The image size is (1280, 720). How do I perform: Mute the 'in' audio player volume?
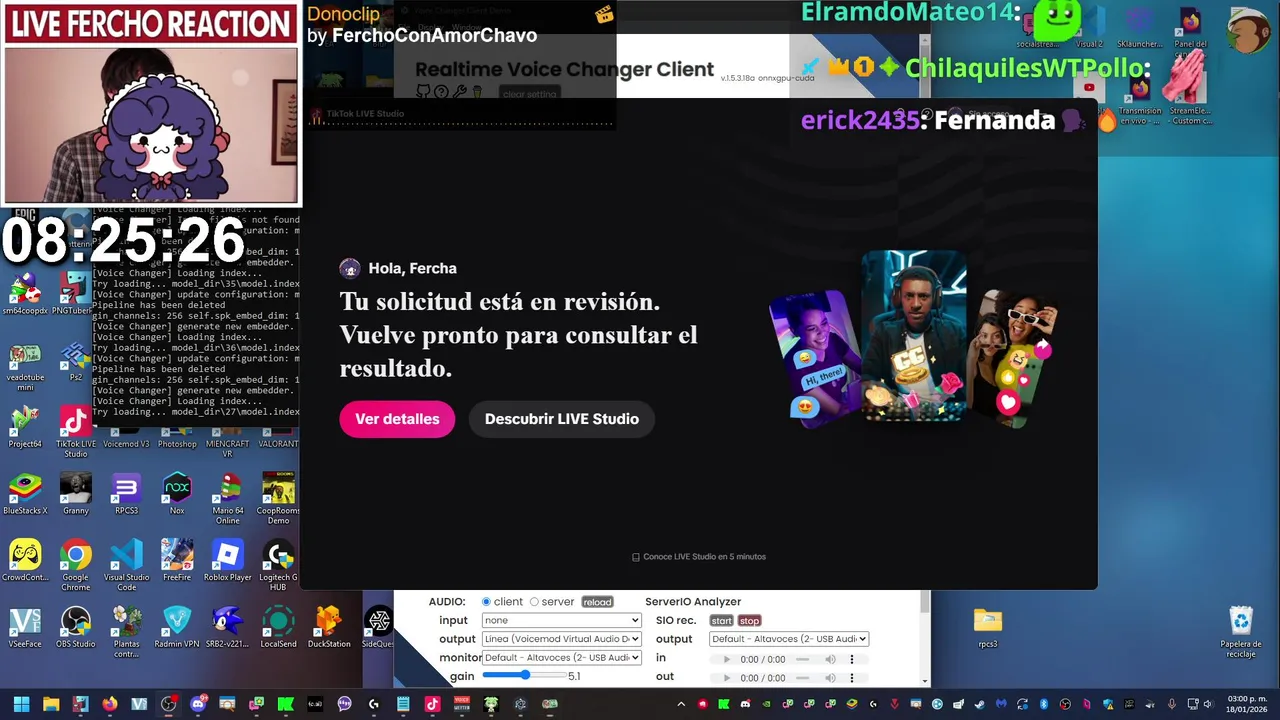[x=830, y=660]
